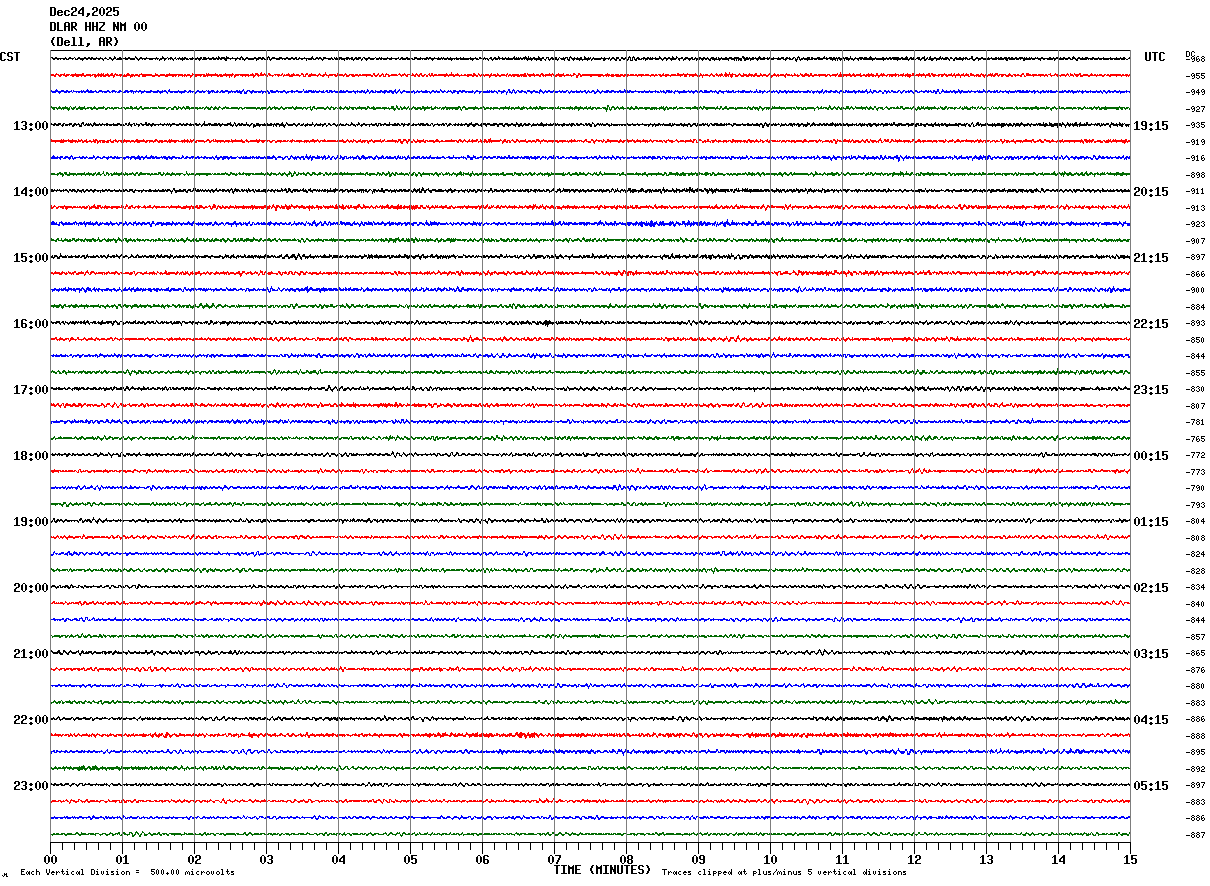Click the UTC timezone header
The image size is (1210, 886).
1155,57
